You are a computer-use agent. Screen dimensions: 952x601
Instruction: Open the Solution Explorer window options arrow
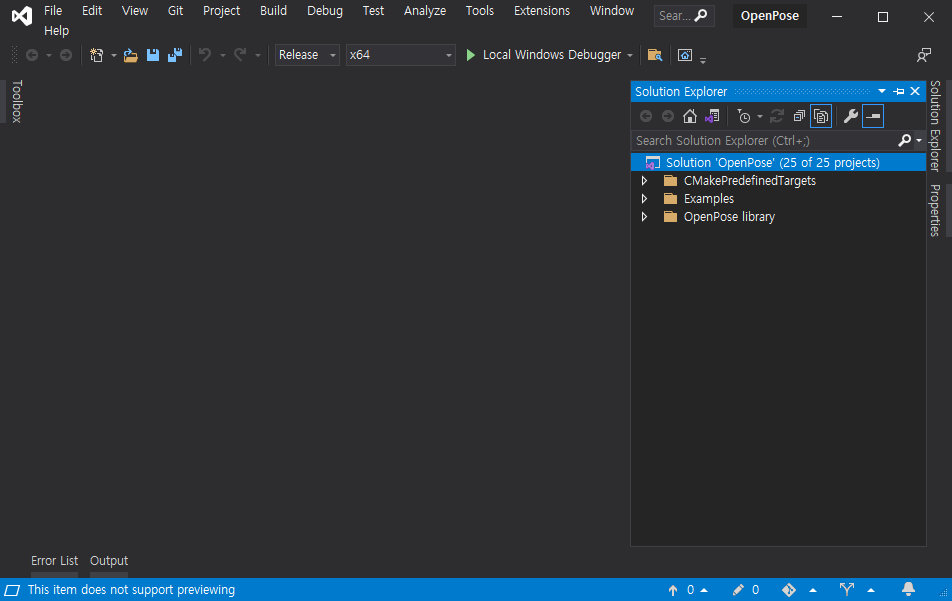point(882,92)
